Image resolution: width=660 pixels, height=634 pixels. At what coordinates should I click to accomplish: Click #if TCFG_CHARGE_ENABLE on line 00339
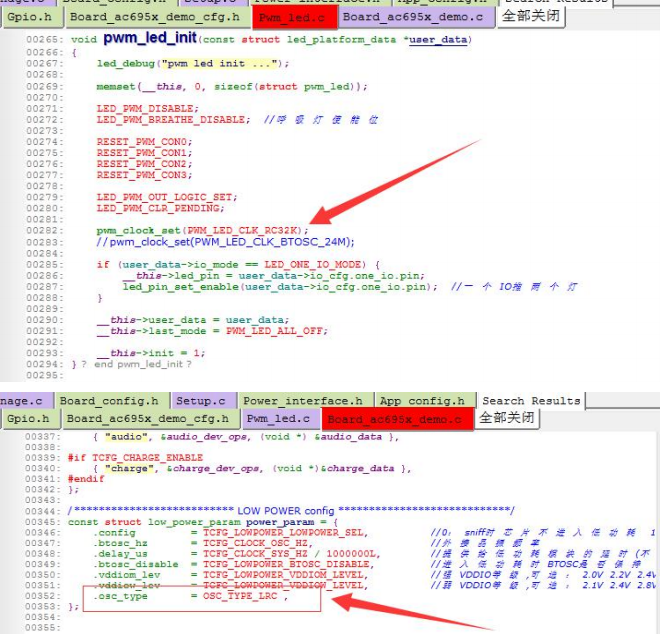point(135,458)
